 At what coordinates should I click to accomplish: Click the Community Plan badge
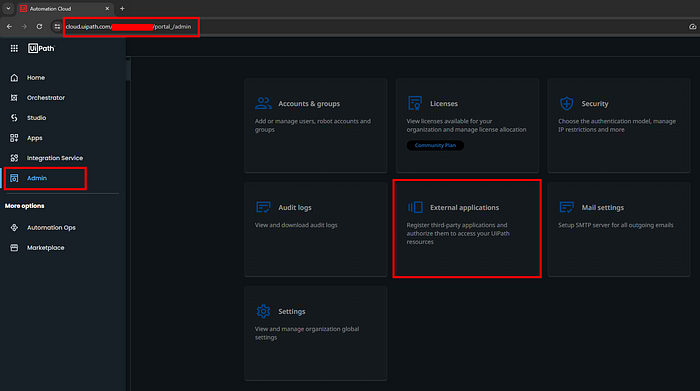[435, 146]
